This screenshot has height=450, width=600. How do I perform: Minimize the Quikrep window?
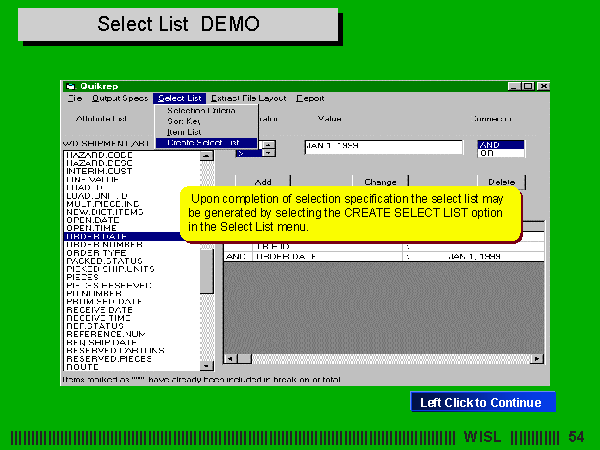tap(514, 86)
